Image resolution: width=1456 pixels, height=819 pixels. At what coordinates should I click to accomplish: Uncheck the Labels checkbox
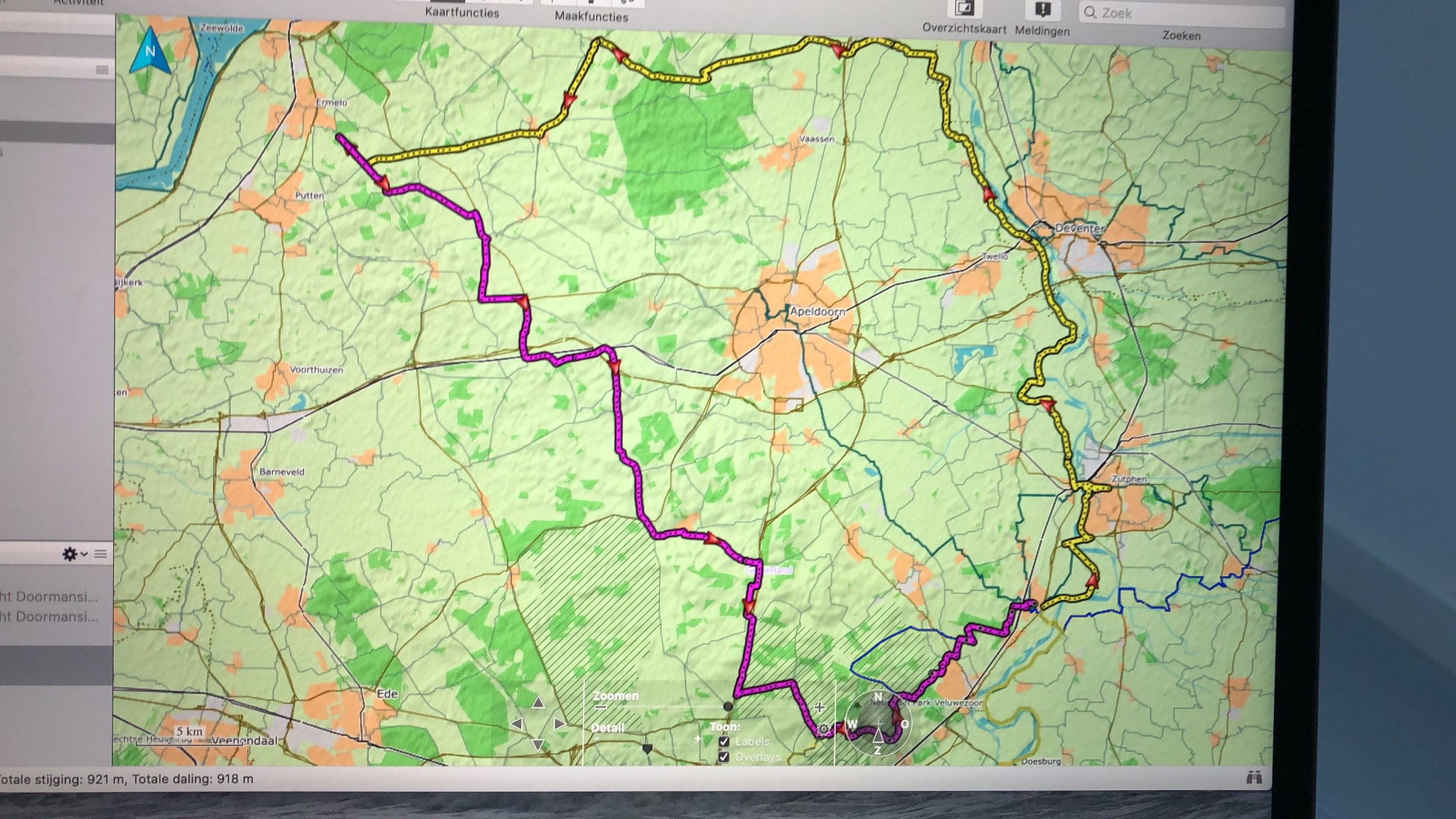coord(724,742)
